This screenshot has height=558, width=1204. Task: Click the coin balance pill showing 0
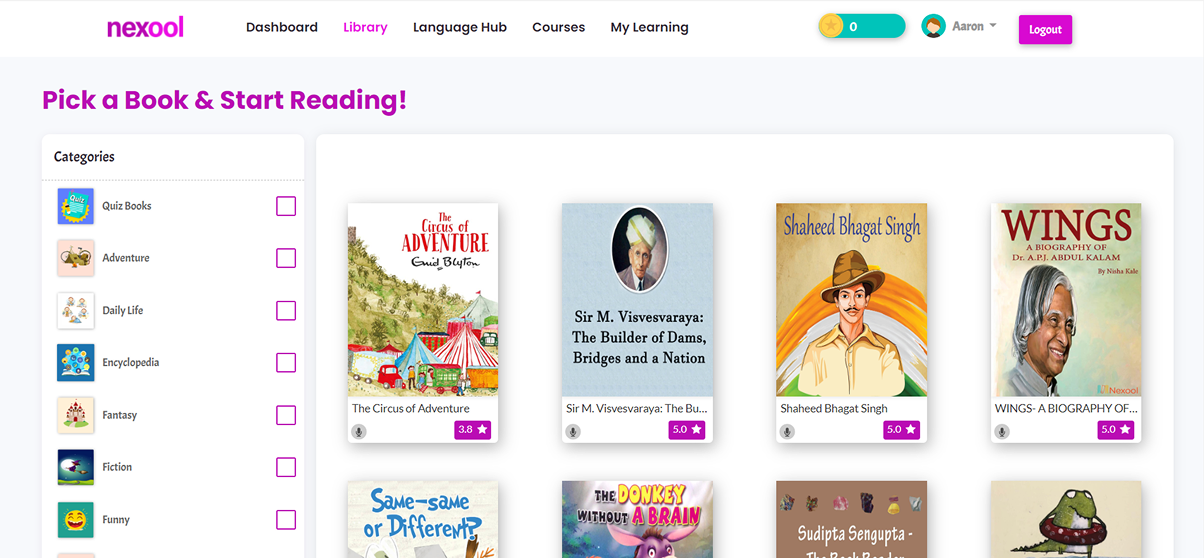click(x=862, y=26)
